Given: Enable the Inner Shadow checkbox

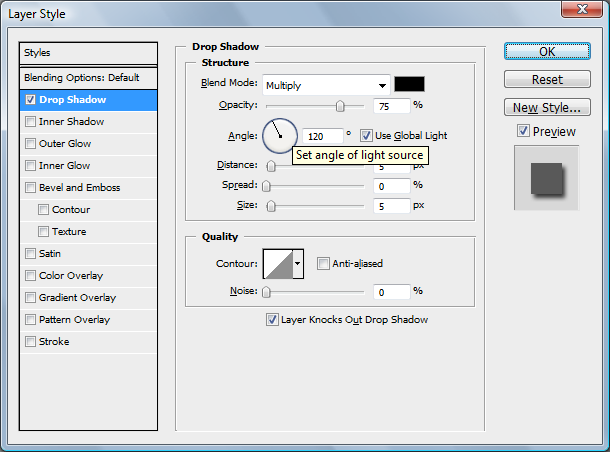Looking at the screenshot, I should [30, 121].
